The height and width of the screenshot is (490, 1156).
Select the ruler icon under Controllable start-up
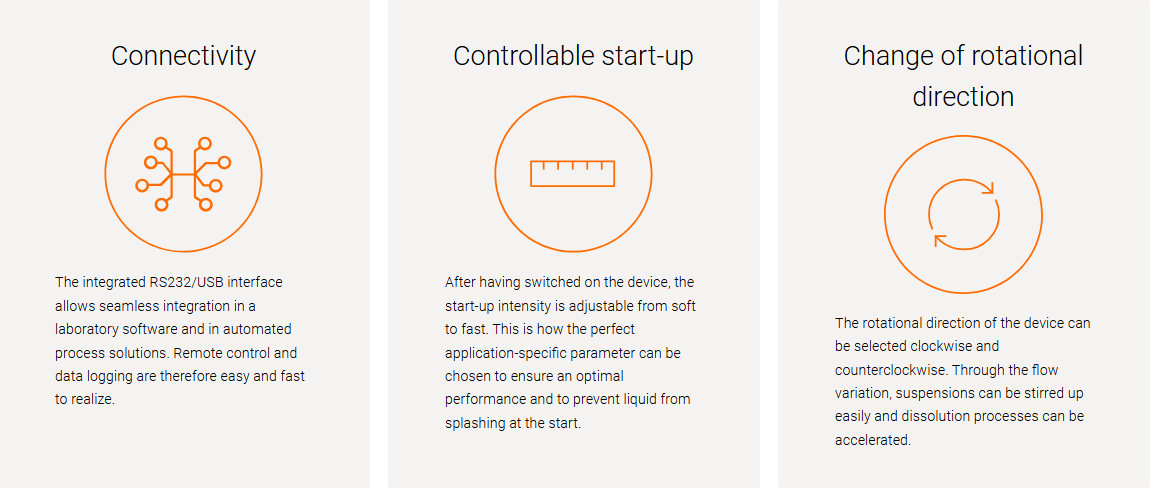[x=573, y=175]
